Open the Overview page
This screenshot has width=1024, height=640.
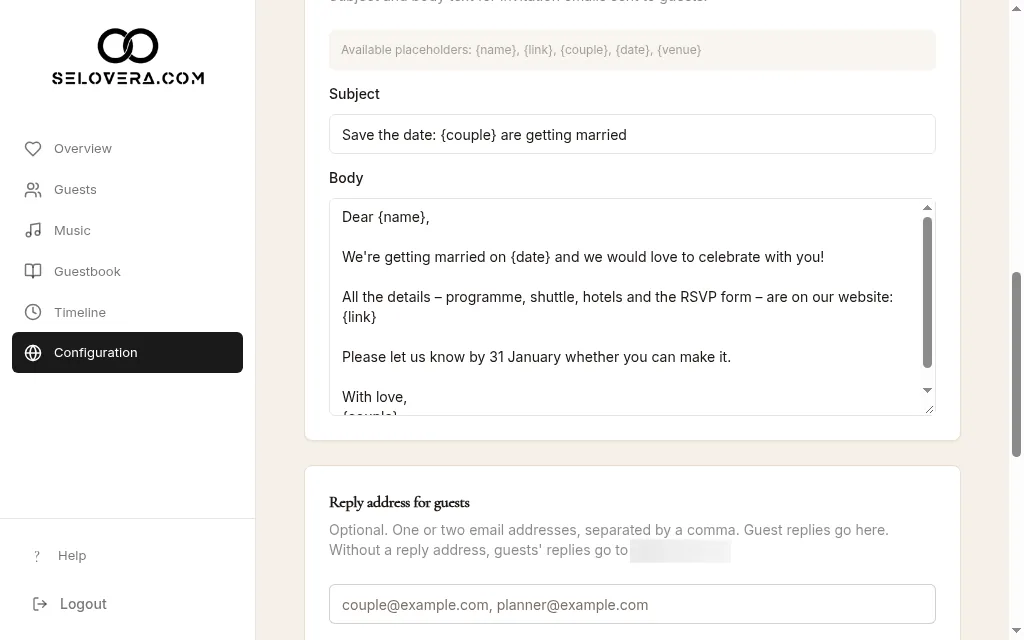(x=127, y=149)
